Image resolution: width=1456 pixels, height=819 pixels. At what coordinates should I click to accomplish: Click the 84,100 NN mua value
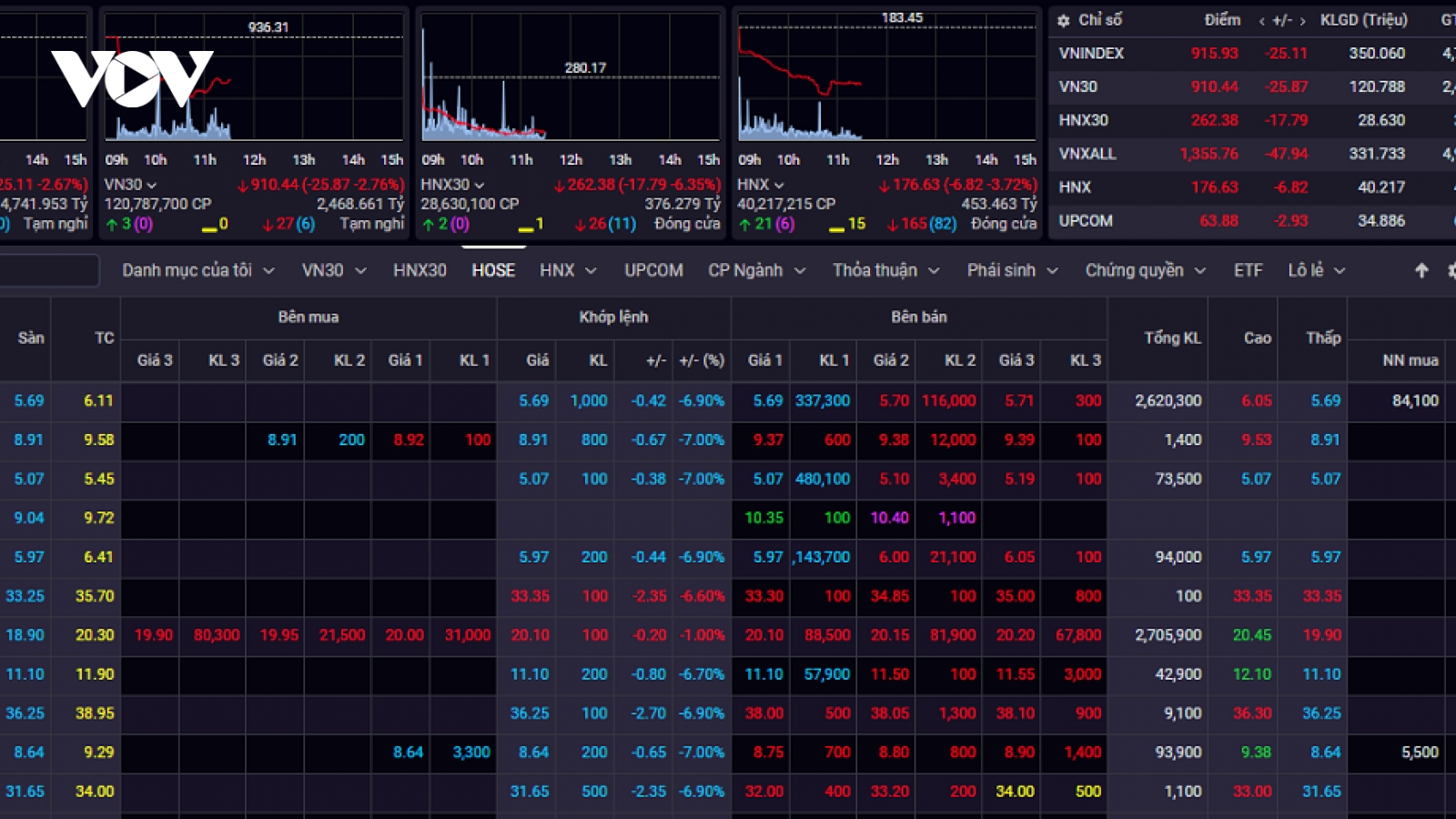1415,400
